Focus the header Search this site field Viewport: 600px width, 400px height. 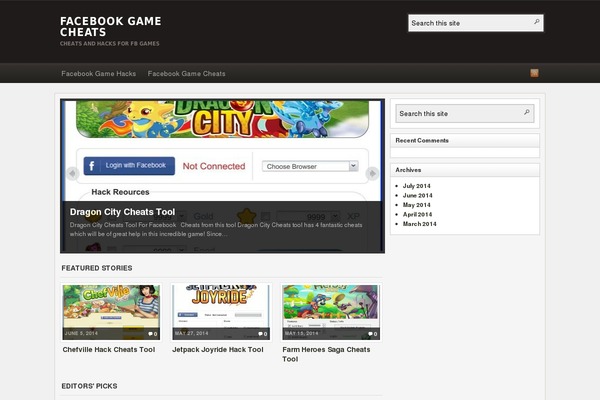pos(476,23)
